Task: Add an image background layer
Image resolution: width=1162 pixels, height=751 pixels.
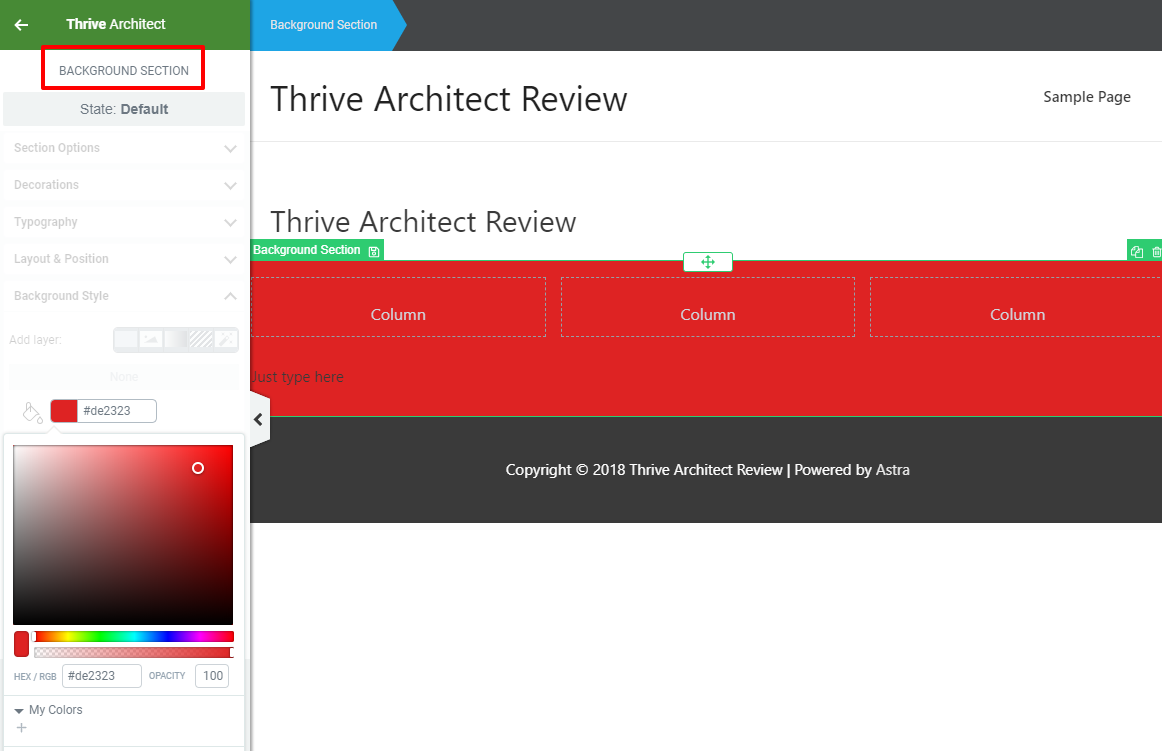Action: [150, 339]
